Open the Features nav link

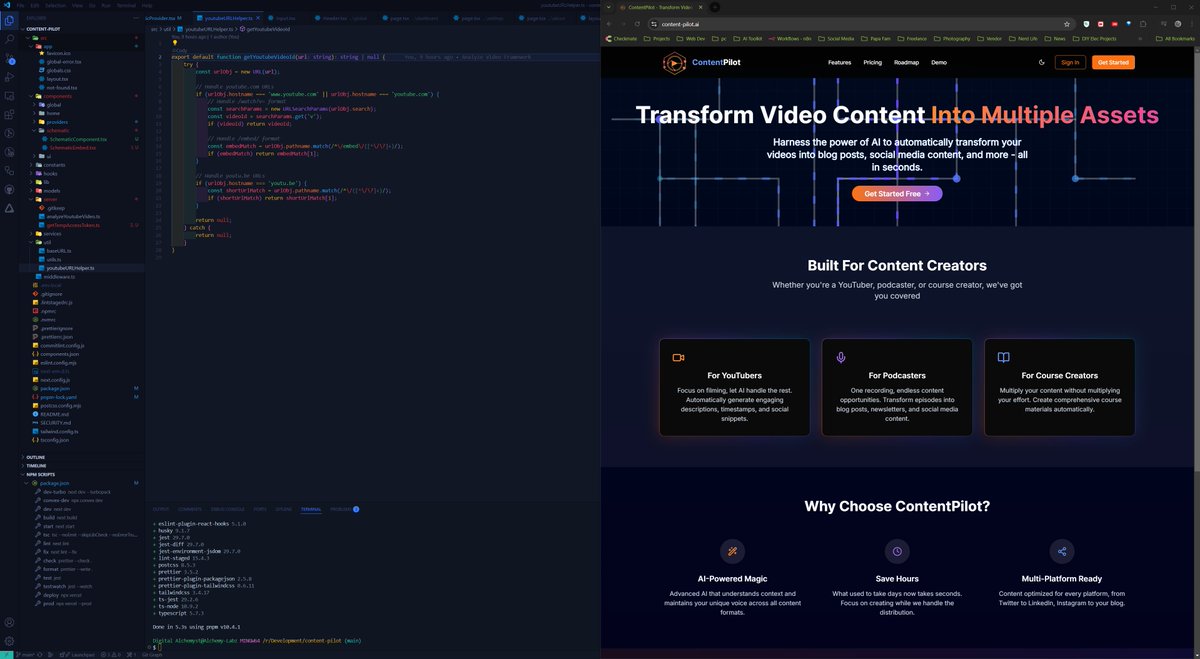tap(840, 62)
